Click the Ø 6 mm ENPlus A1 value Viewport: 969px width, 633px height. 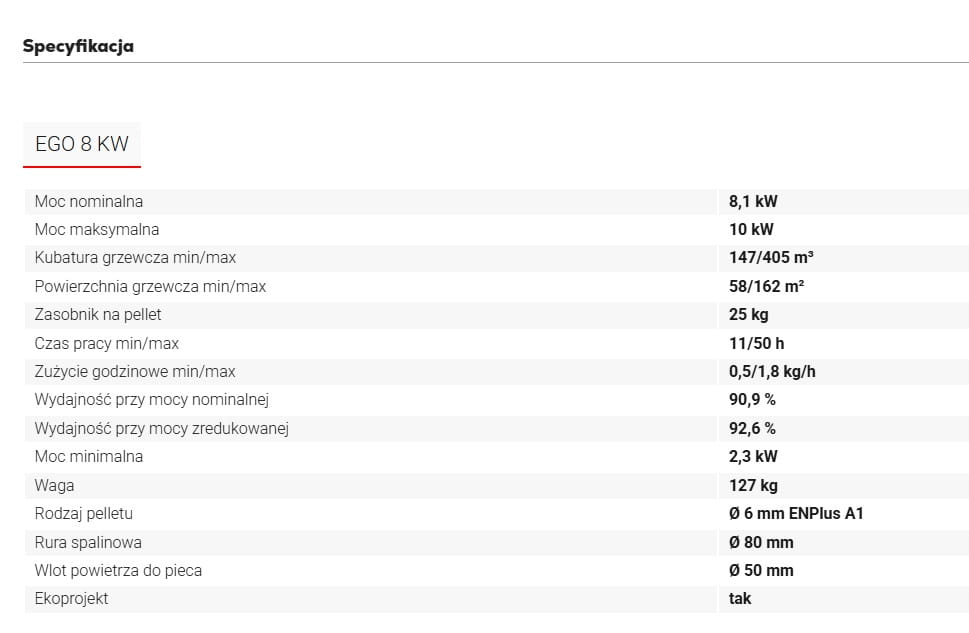(796, 514)
